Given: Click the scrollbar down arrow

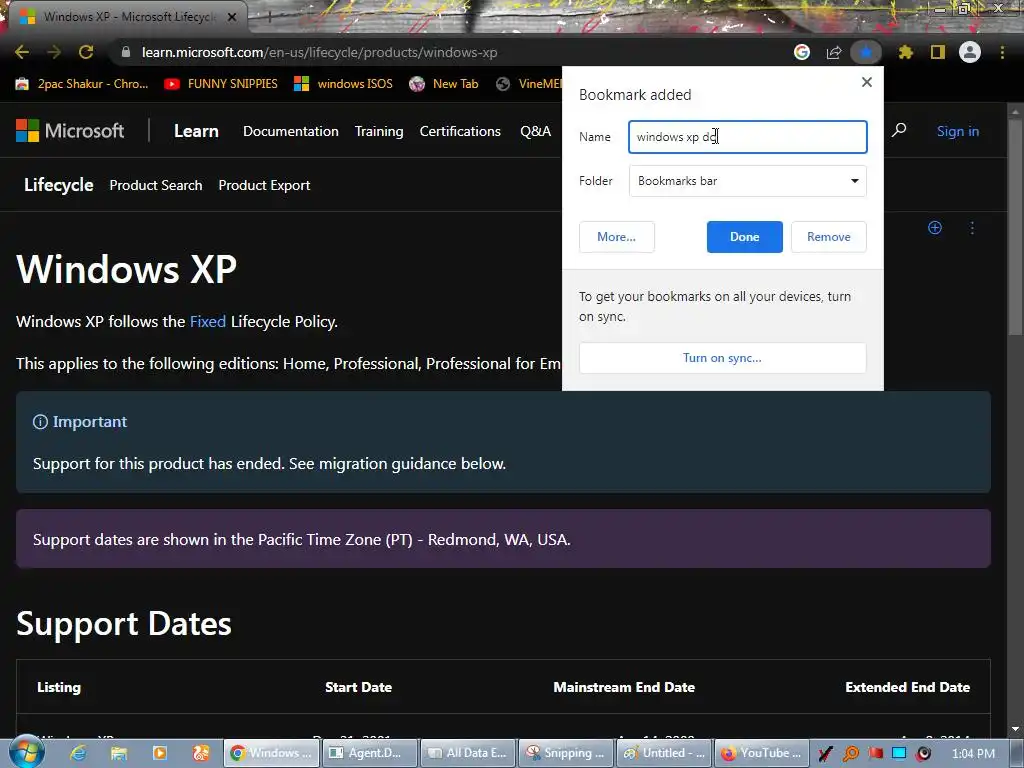Looking at the screenshot, I should [1014, 729].
